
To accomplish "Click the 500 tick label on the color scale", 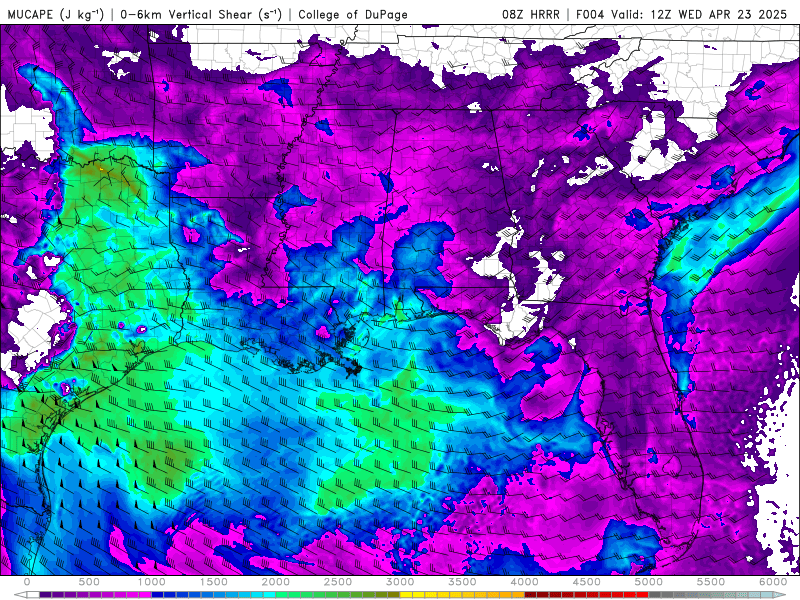I will [89, 582].
